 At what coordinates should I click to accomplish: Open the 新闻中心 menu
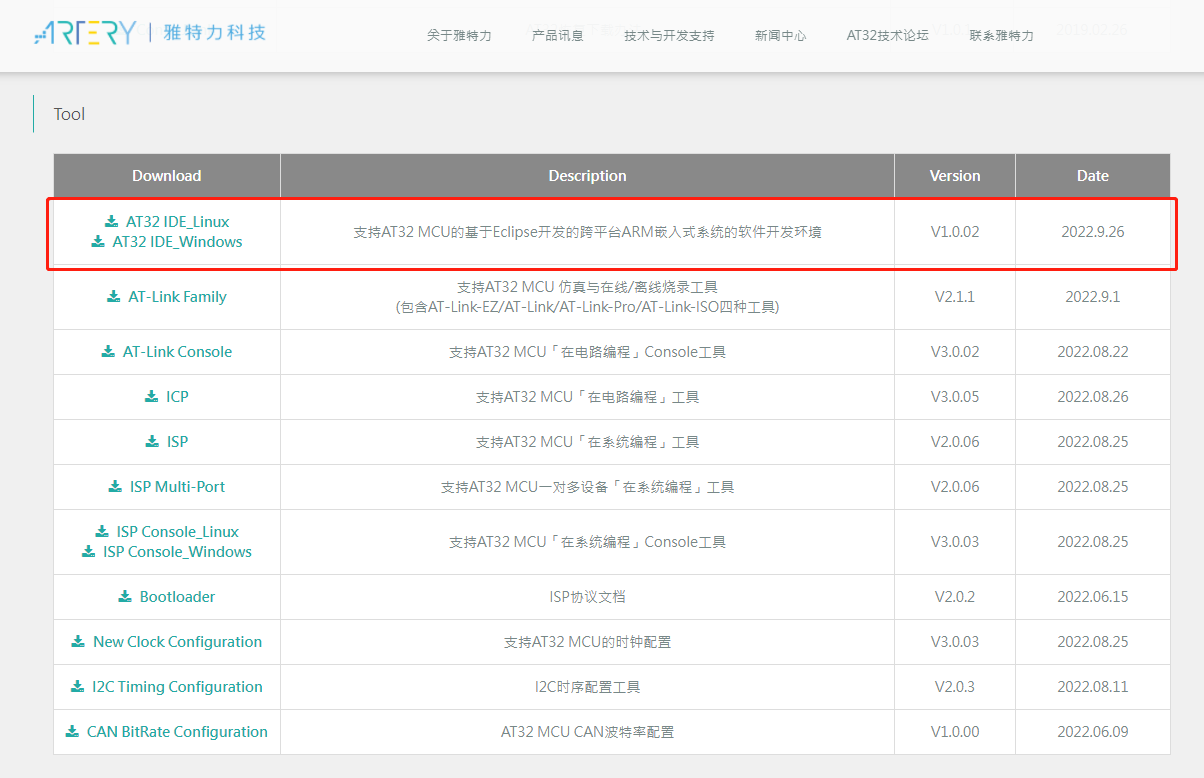click(781, 35)
